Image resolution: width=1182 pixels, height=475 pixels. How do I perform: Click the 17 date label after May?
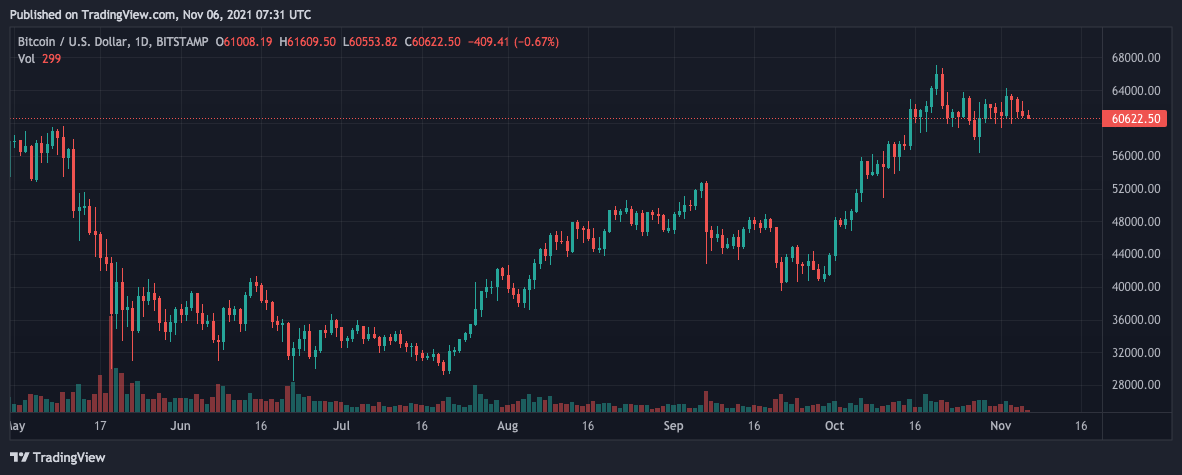pos(99,425)
